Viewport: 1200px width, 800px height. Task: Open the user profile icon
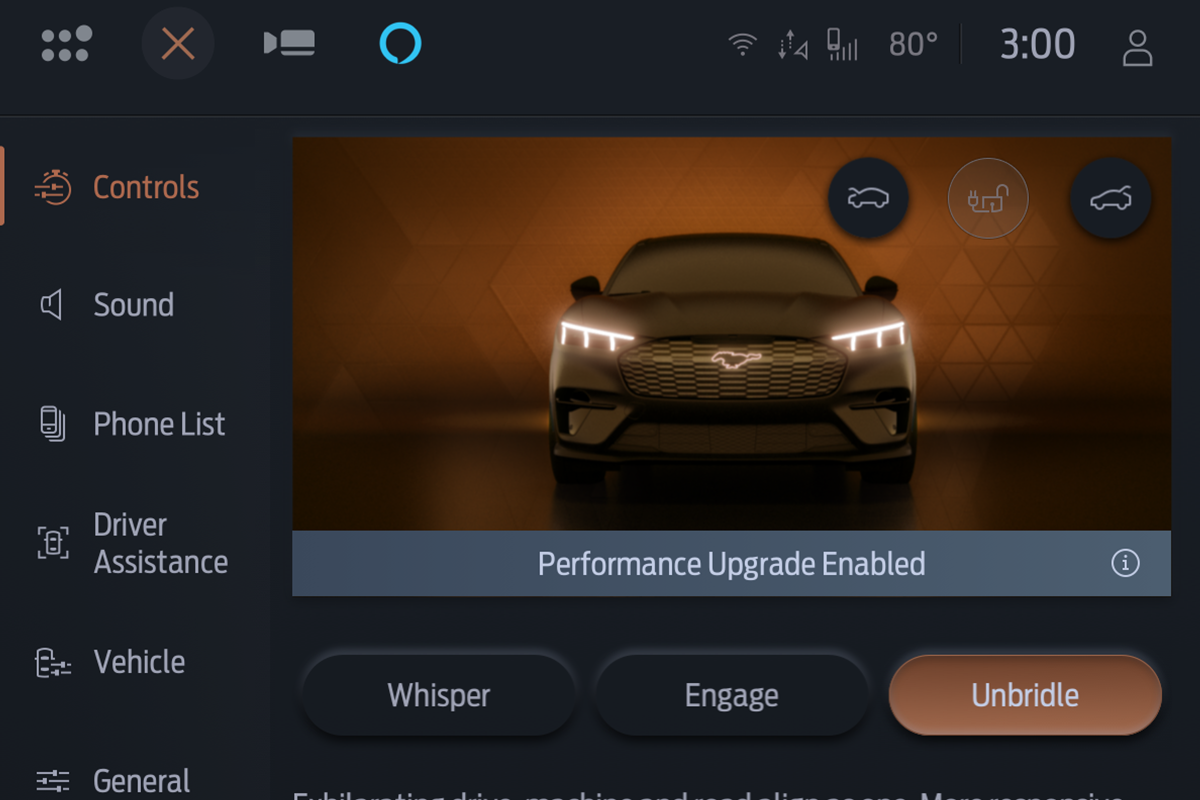coord(1137,47)
